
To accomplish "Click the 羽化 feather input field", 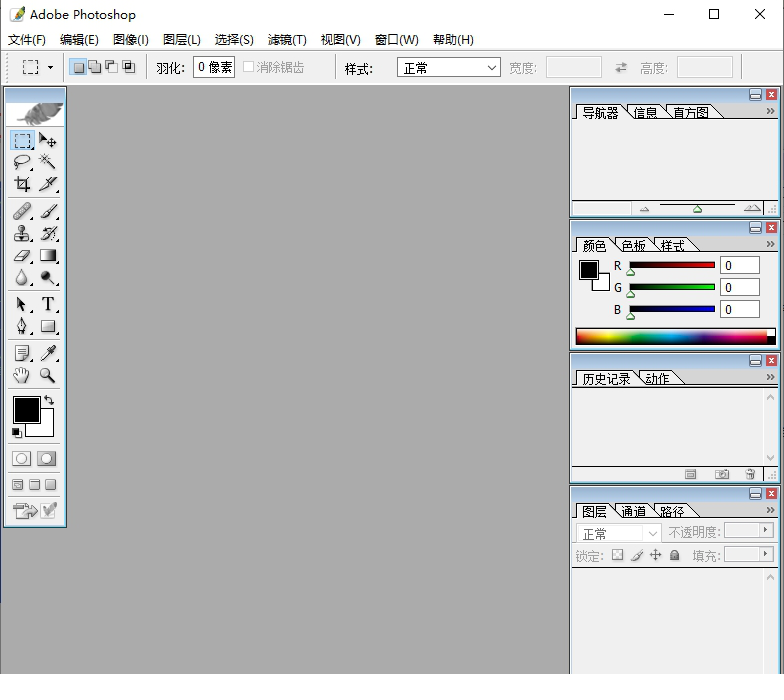I will click(214, 67).
